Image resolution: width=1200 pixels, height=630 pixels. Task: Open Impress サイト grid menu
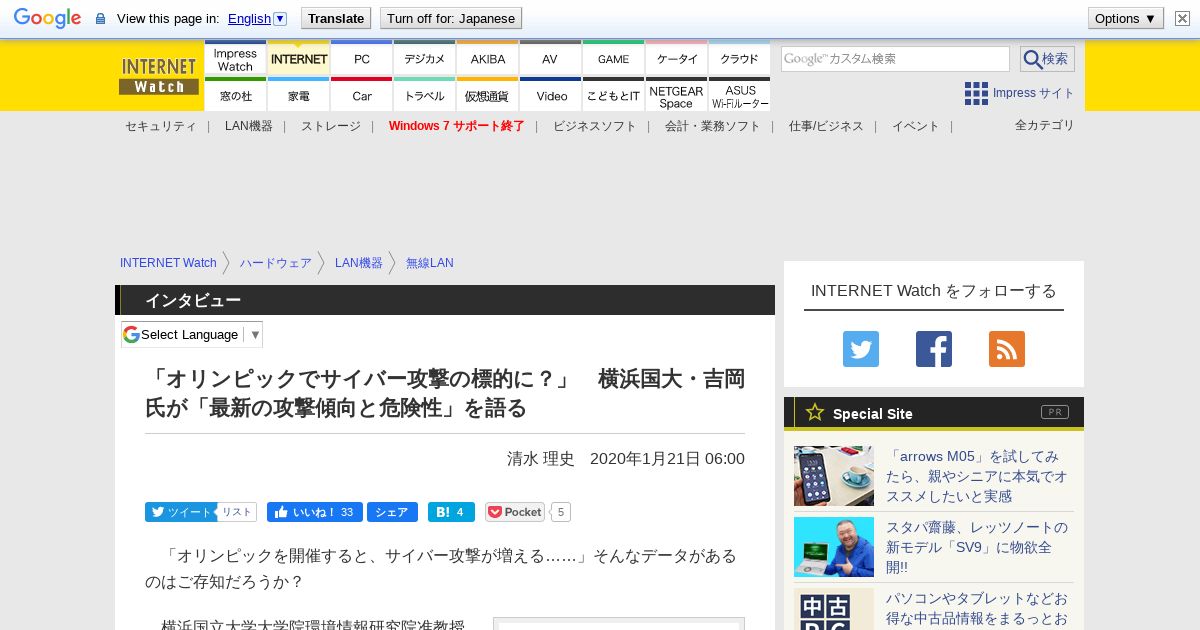pyautogui.click(x=1019, y=93)
